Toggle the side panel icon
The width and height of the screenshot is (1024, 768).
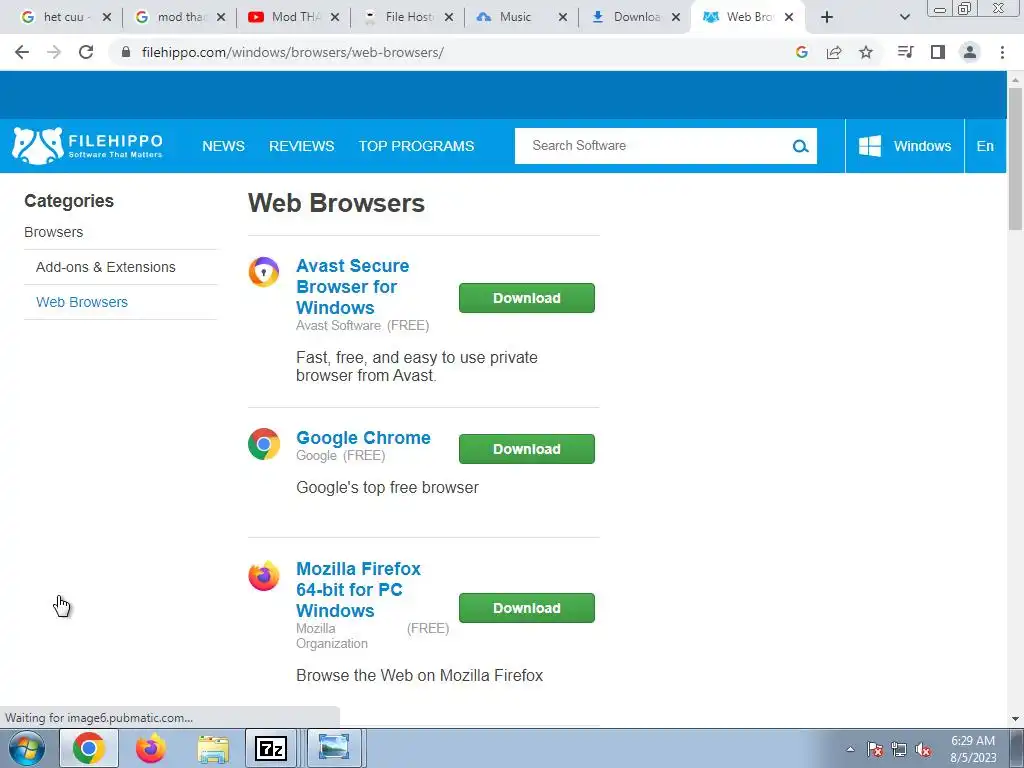coord(938,52)
